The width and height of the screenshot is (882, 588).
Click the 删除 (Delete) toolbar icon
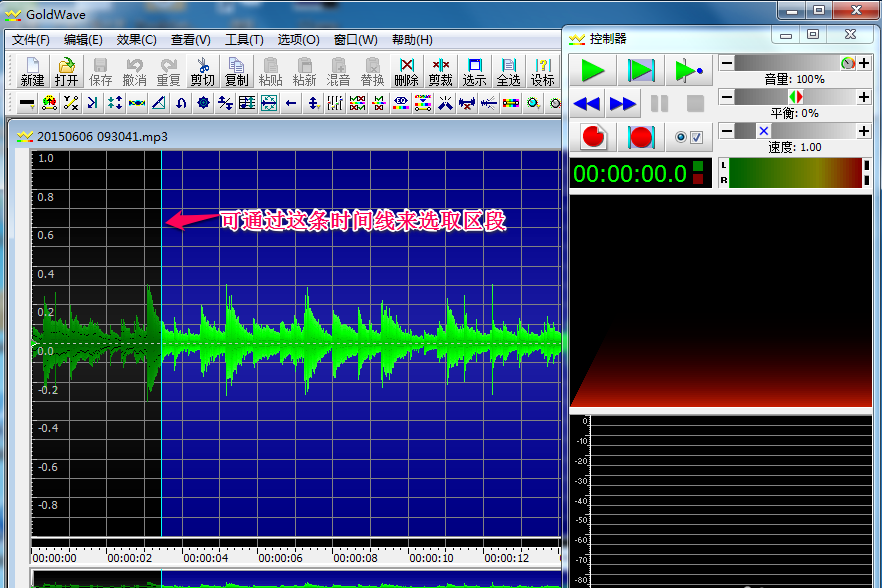click(x=406, y=71)
